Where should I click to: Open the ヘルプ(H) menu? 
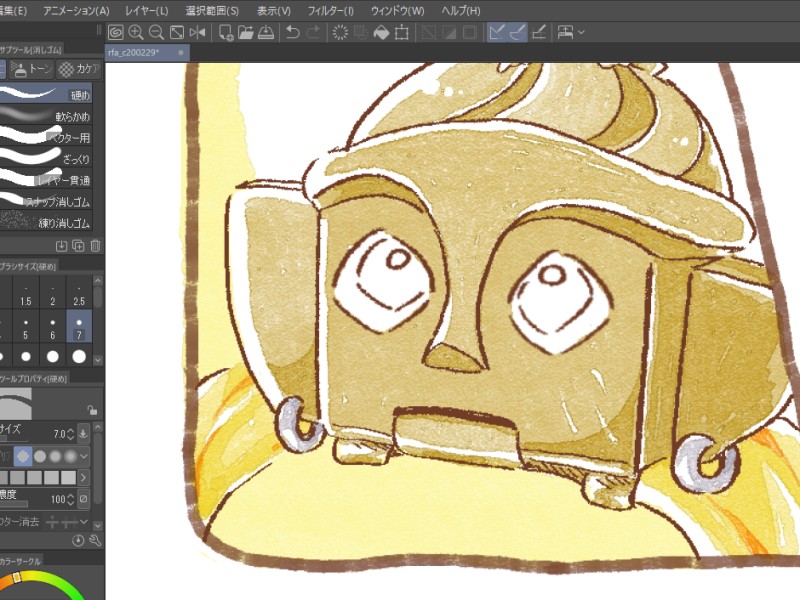[x=461, y=10]
